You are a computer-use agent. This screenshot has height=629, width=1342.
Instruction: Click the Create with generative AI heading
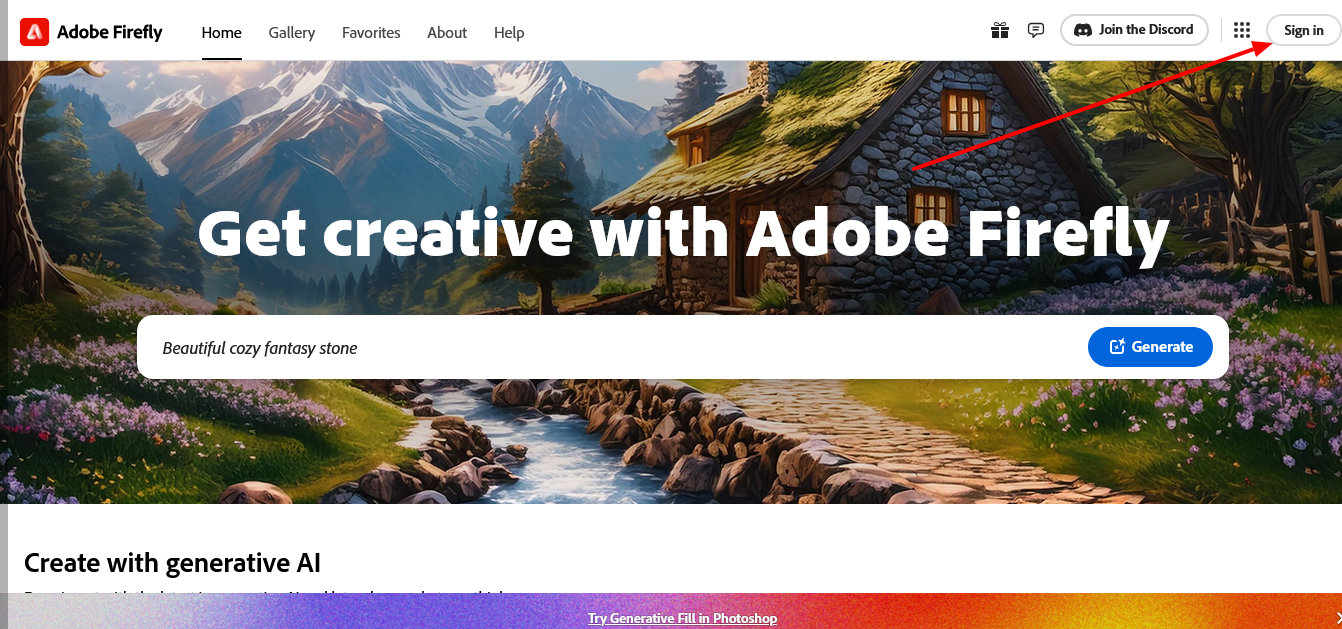click(x=172, y=563)
